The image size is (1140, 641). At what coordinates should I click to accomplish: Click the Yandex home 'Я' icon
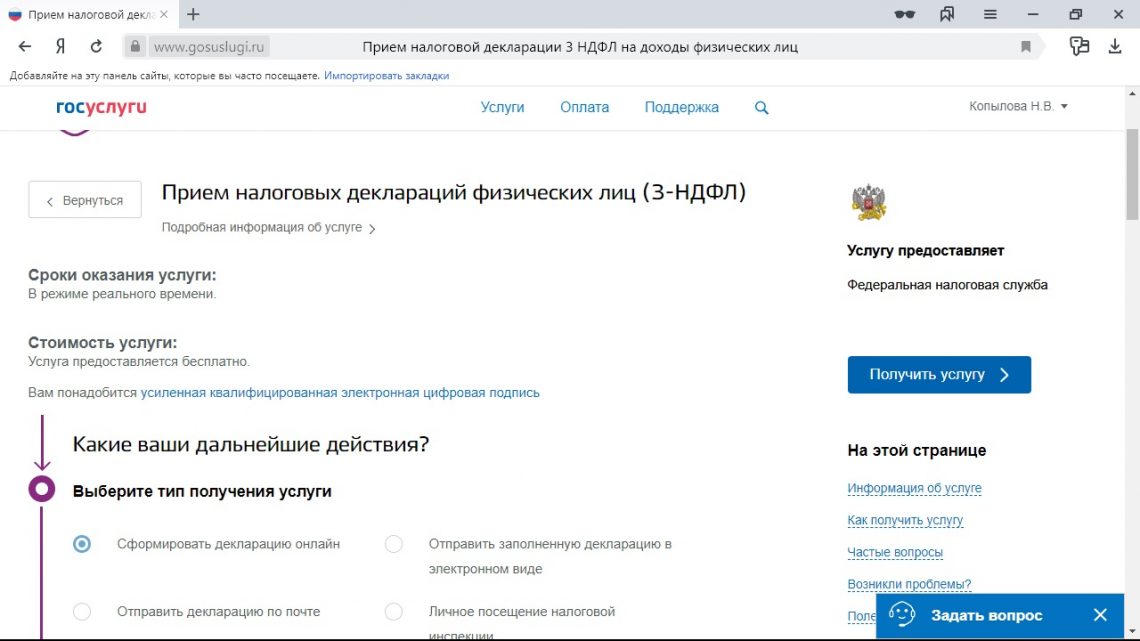click(x=61, y=46)
